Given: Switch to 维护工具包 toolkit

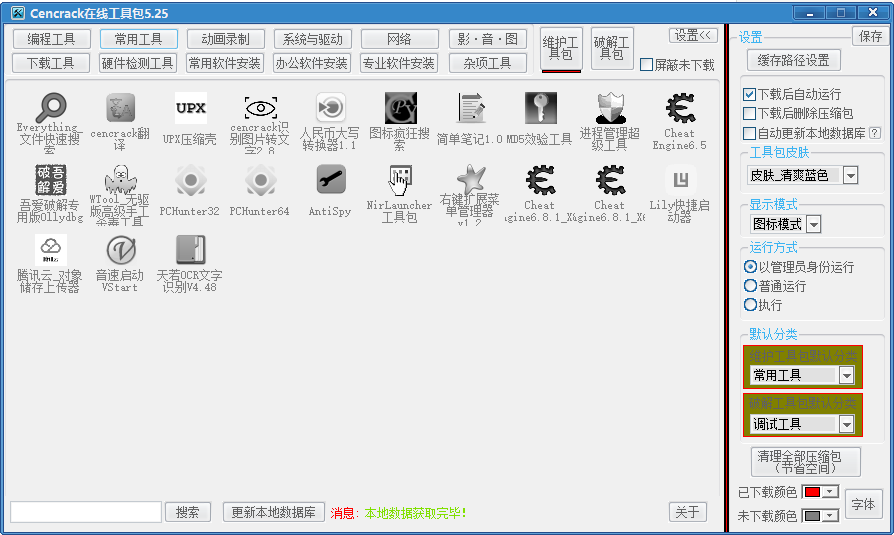Looking at the screenshot, I should click(561, 48).
